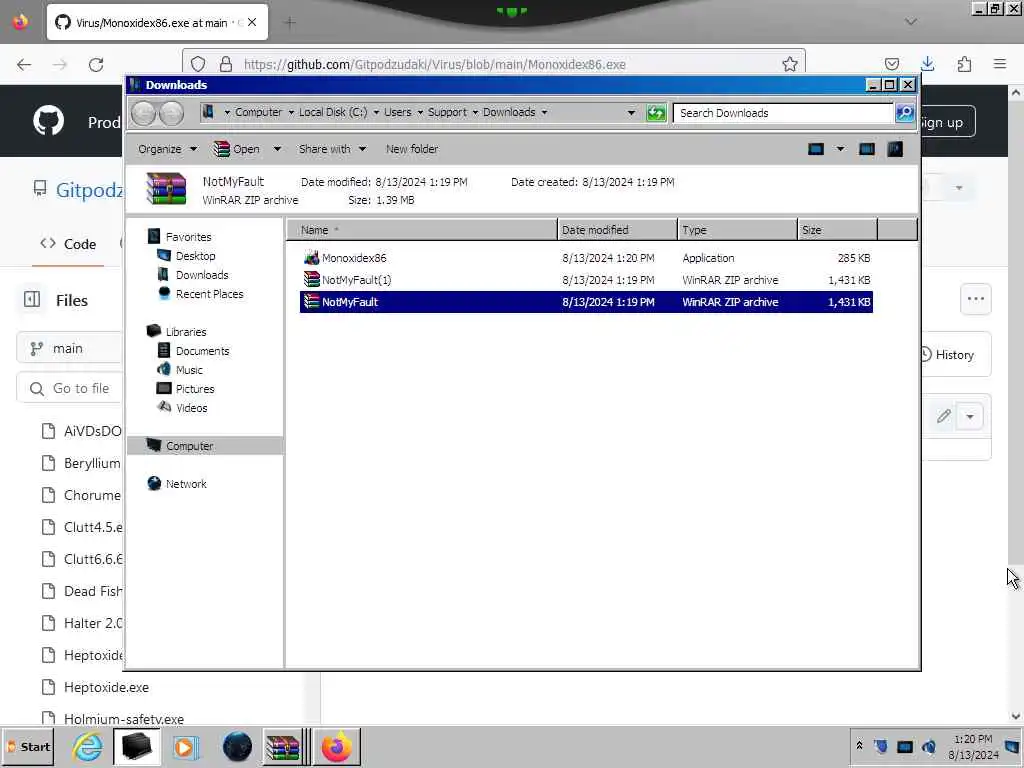Show the preview pane icon
1024x768 pixels.
click(867, 149)
